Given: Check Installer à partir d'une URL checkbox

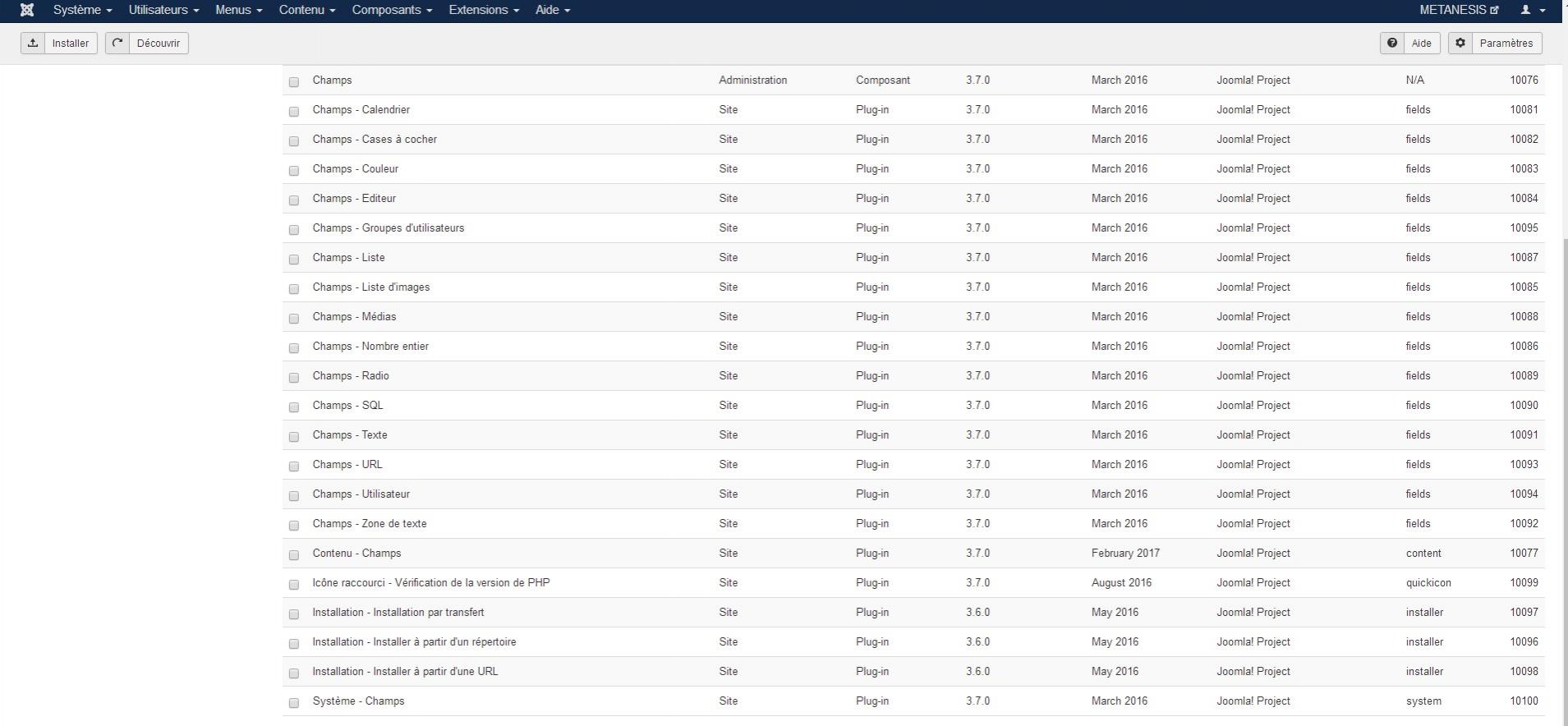Looking at the screenshot, I should (294, 673).
